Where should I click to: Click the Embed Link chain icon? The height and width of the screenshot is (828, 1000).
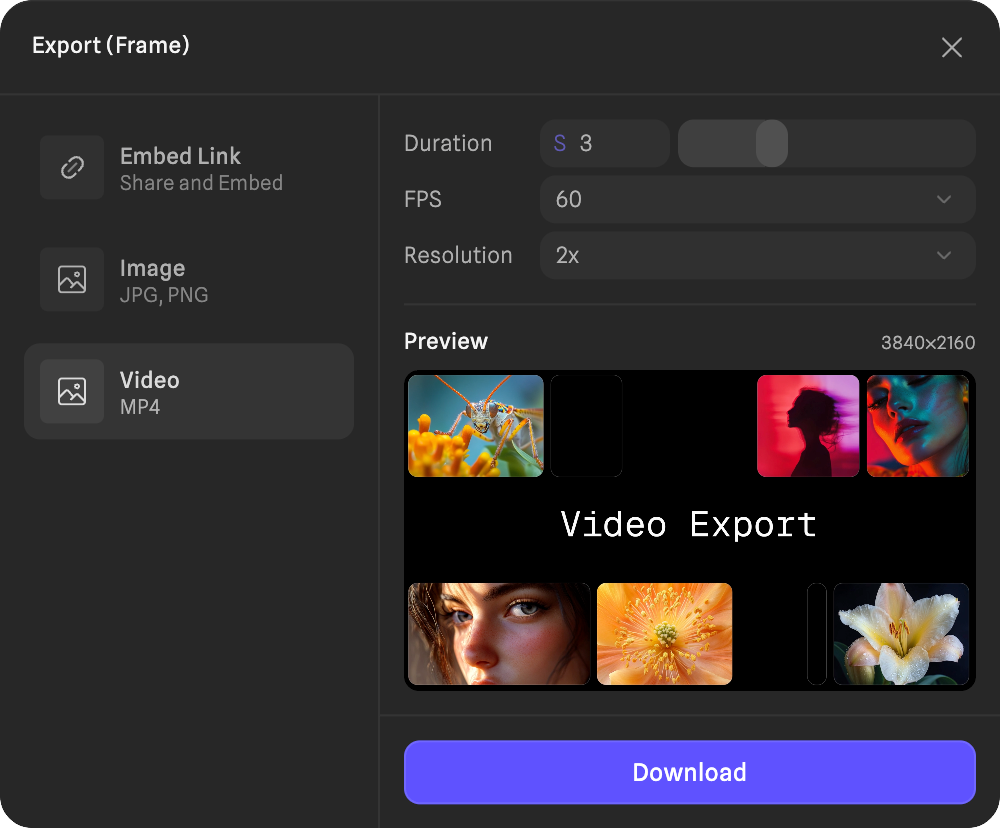72,168
